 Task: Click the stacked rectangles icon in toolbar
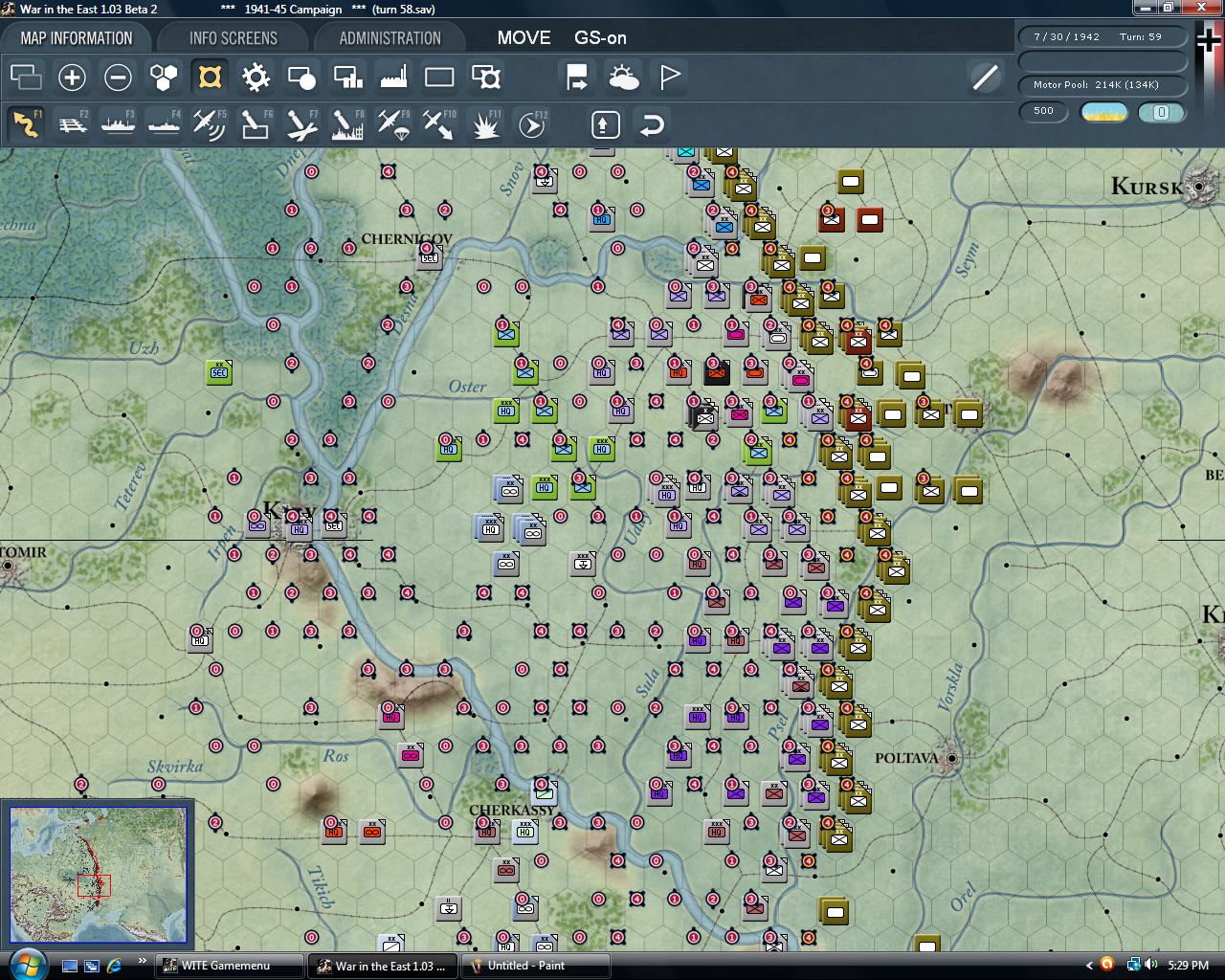[x=26, y=78]
